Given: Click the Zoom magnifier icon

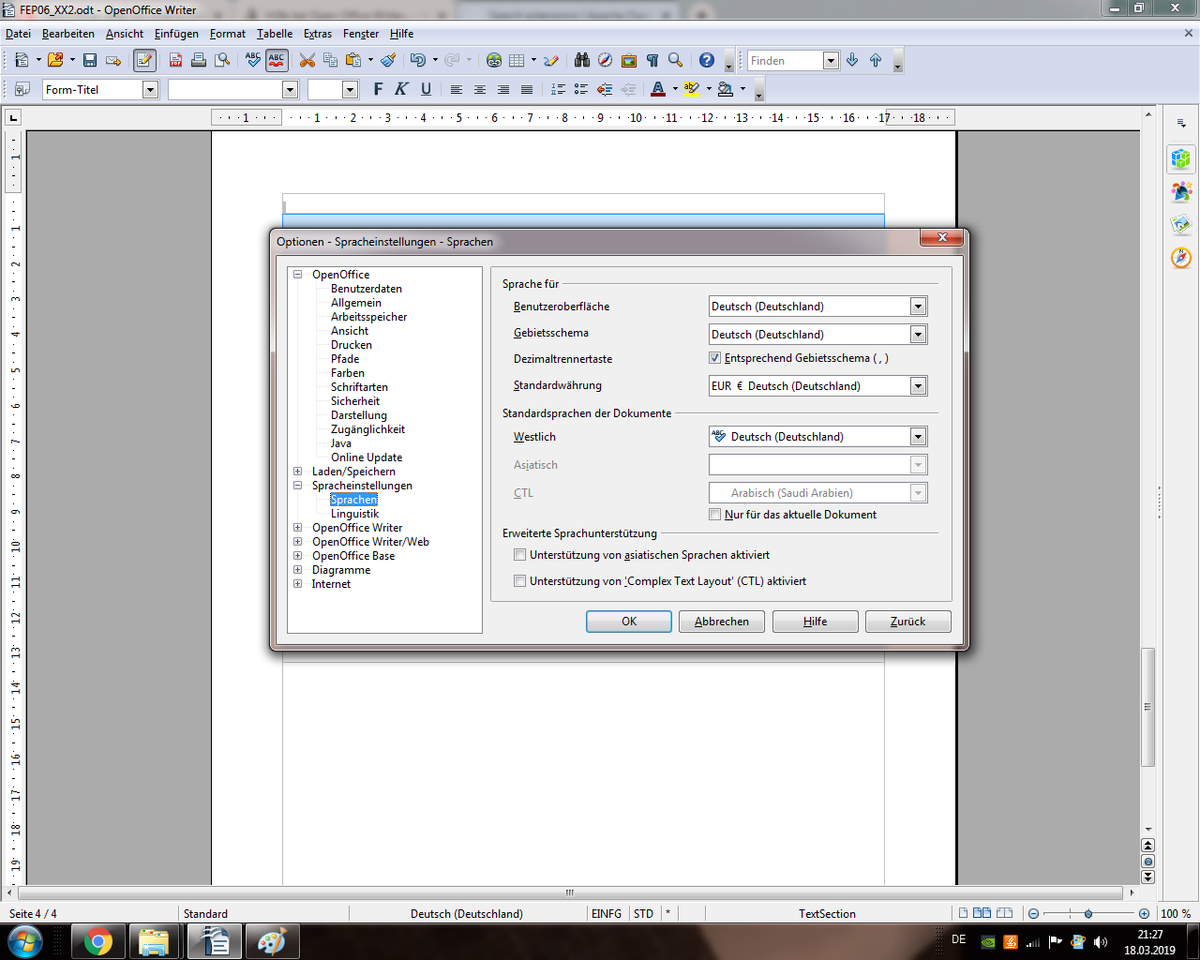Looking at the screenshot, I should [675, 60].
